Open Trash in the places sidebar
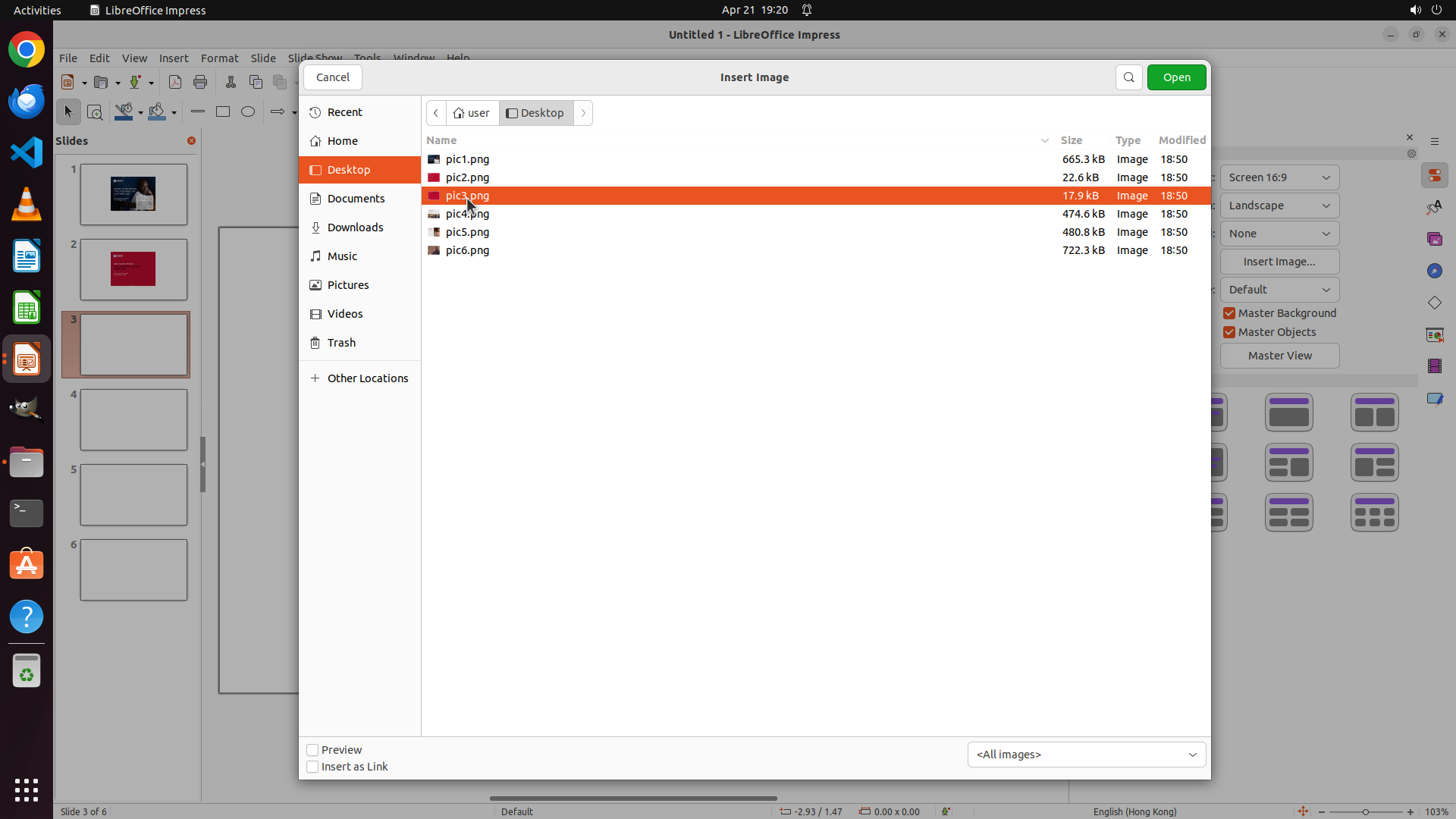This screenshot has width=1456, height=819. pyautogui.click(x=341, y=343)
